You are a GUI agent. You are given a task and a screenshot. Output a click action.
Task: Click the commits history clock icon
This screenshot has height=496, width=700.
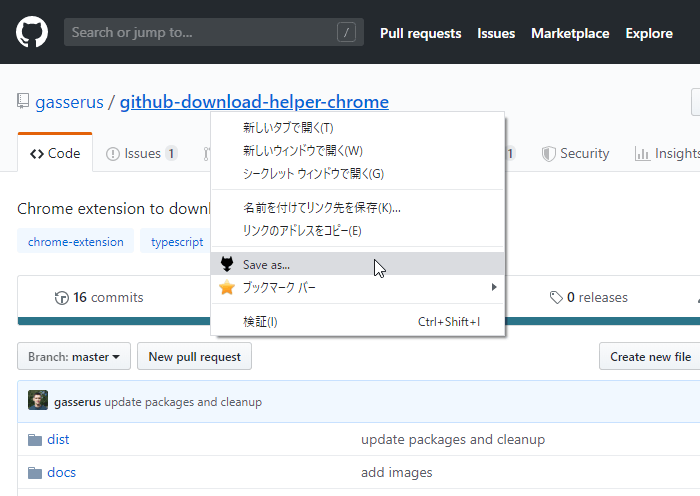pyautogui.click(x=62, y=298)
